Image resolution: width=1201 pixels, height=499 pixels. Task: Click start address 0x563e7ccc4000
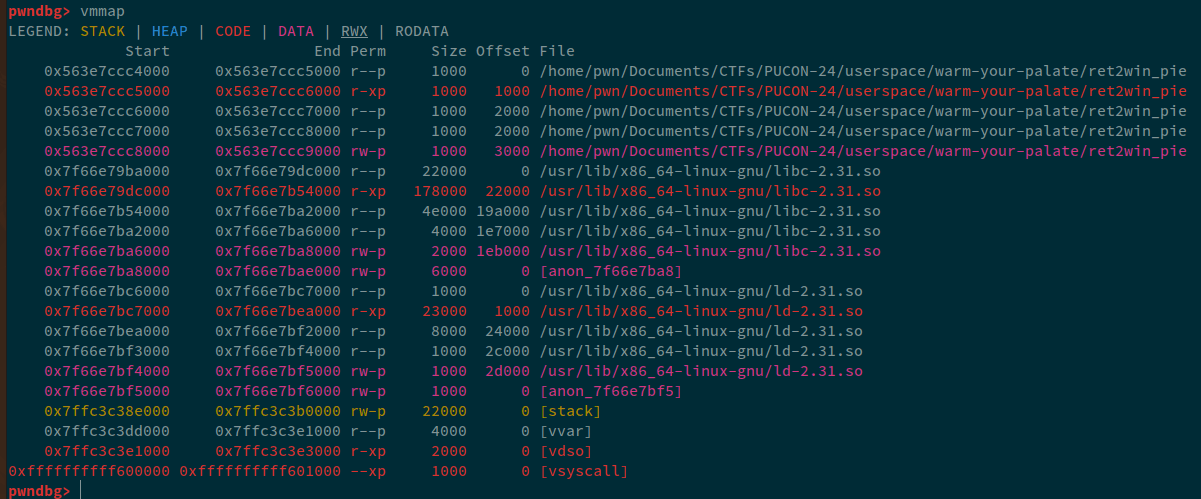tap(107, 71)
